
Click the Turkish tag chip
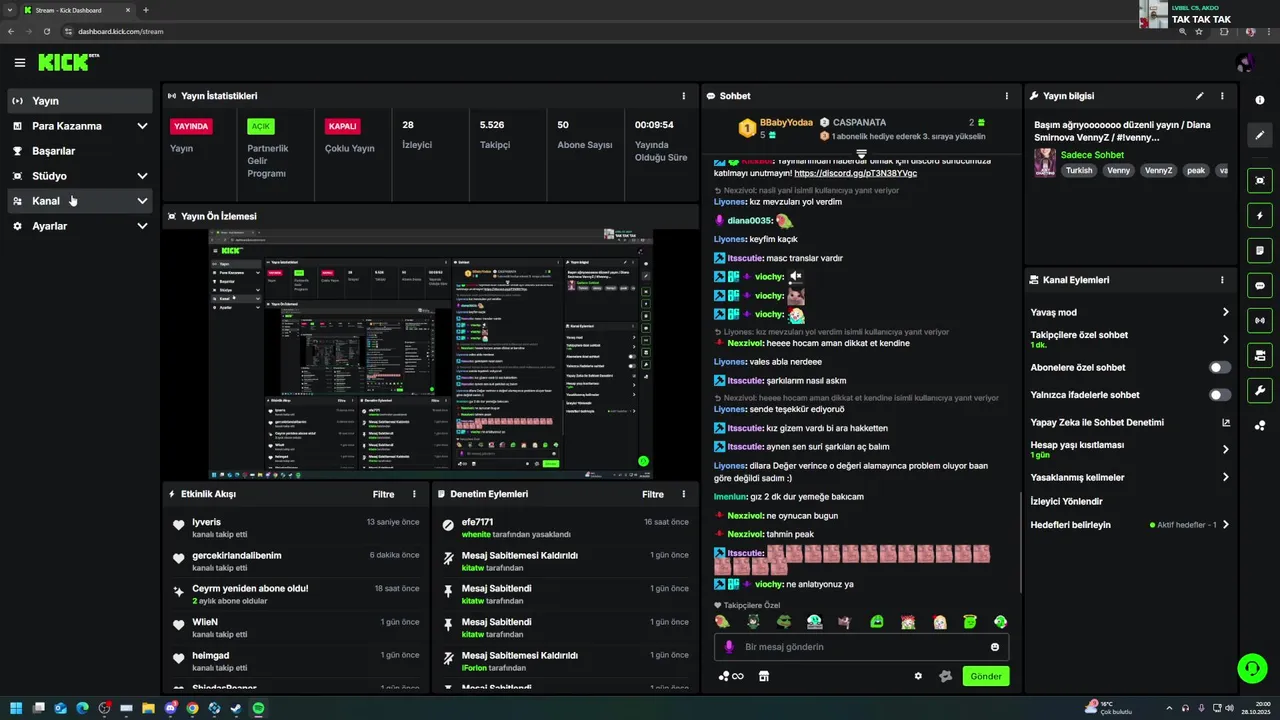pos(1079,170)
